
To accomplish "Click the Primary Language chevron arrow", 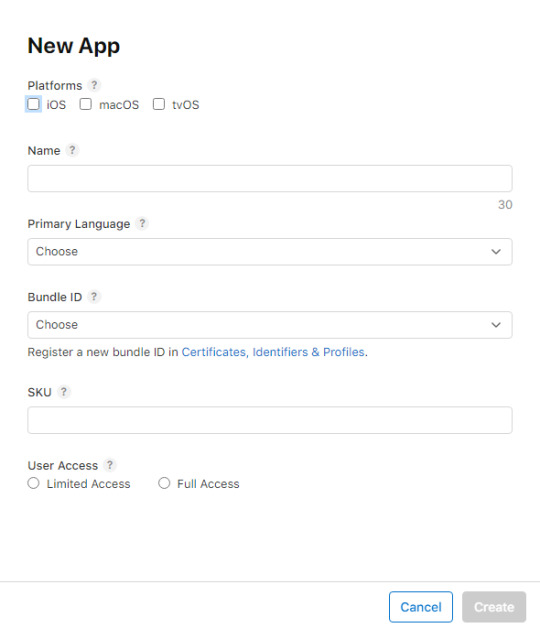I will click(x=496, y=252).
